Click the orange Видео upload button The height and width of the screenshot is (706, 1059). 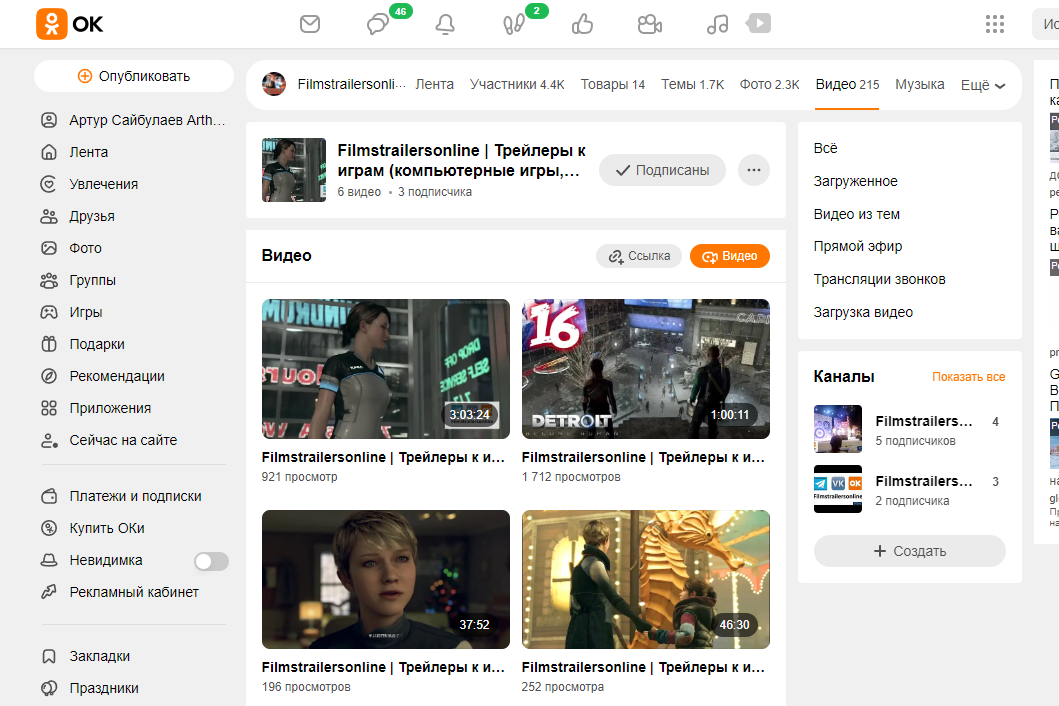729,256
